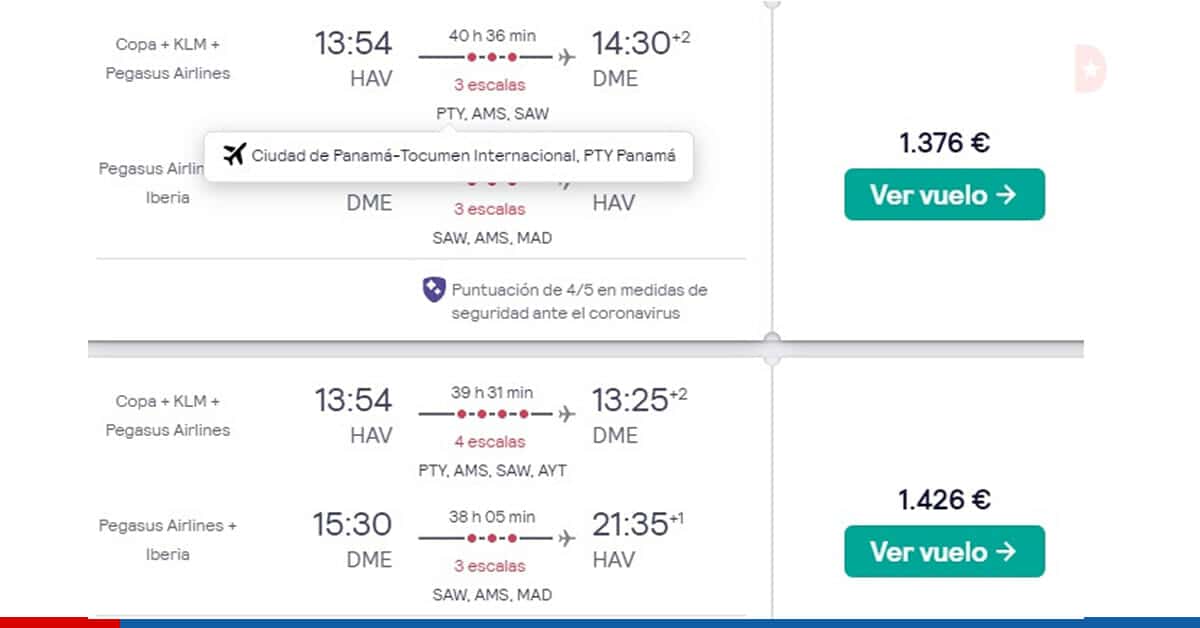Click PTY, AMS, SAW stopover codes

pyautogui.click(x=492, y=113)
